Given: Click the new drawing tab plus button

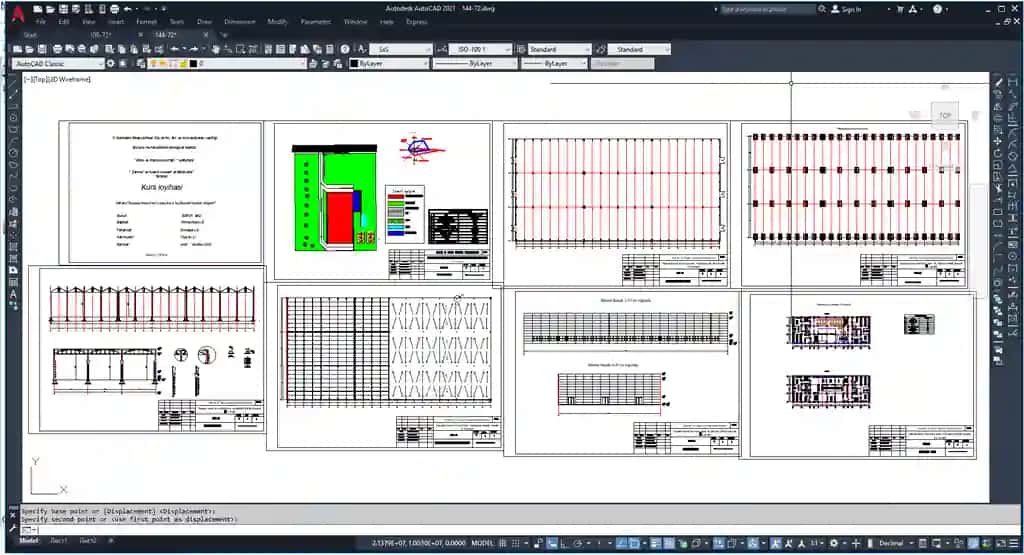Looking at the screenshot, I should click(x=224, y=35).
